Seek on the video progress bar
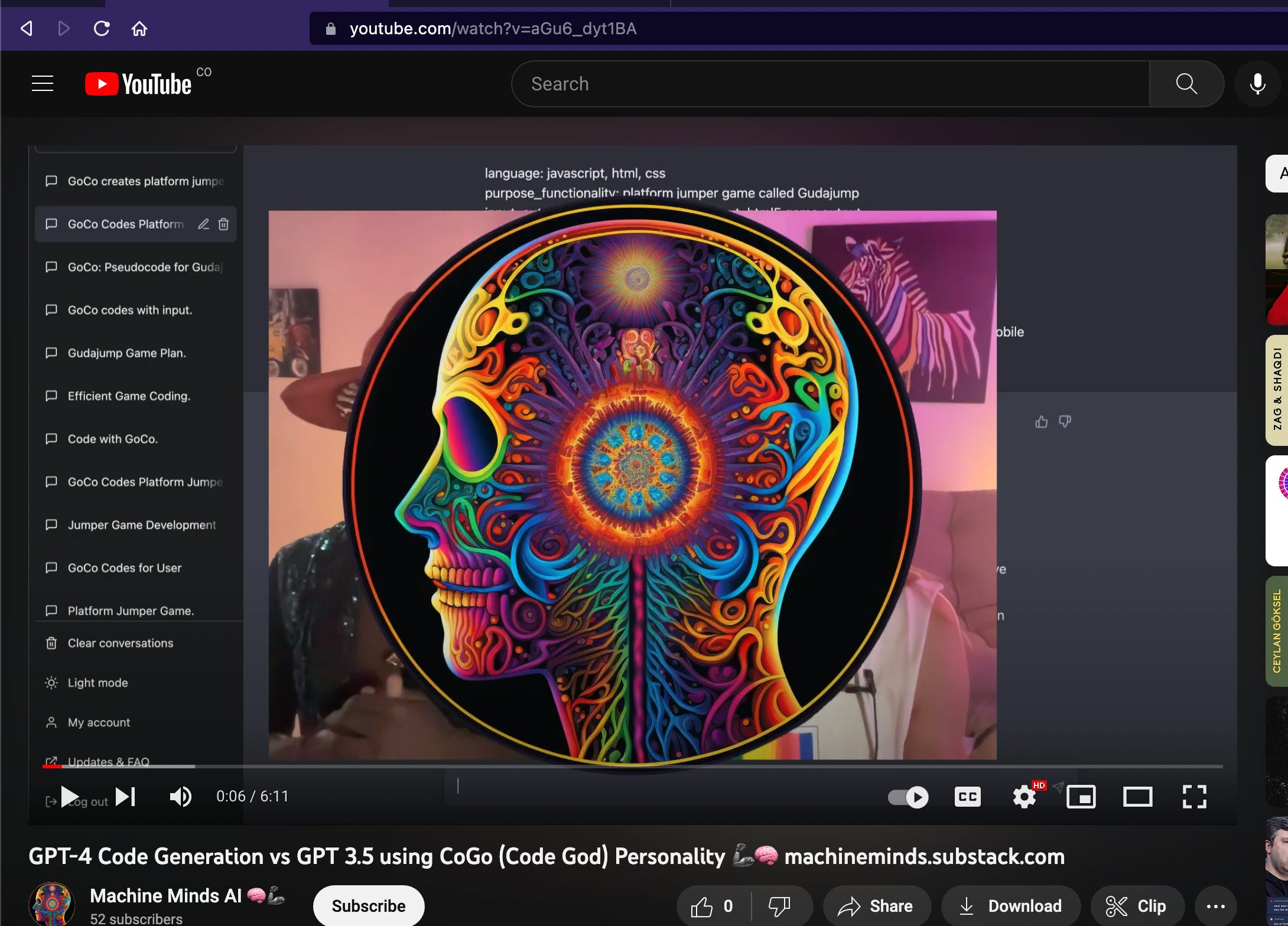This screenshot has height=926, width=1288. pyautogui.click(x=632, y=767)
